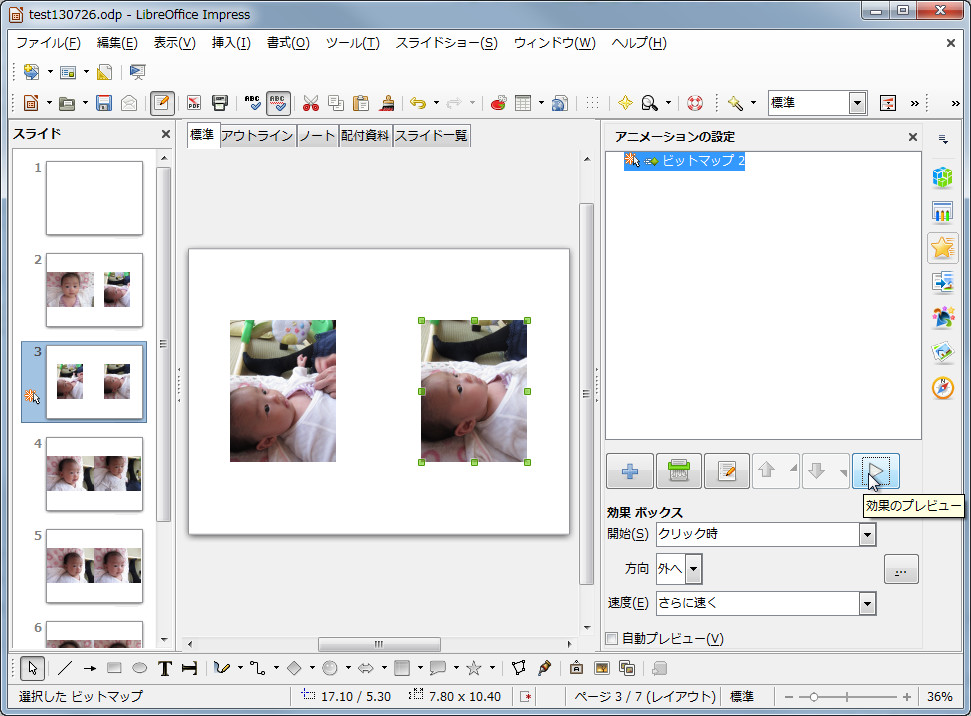Select slide 2 thumbnail
This screenshot has height=716, width=971.
[94, 290]
